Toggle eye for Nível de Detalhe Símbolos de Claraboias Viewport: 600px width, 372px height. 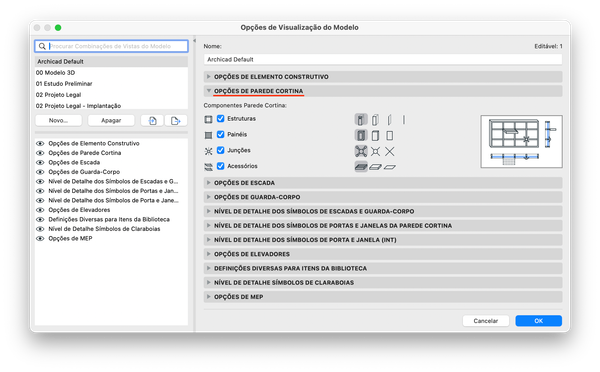click(x=40, y=229)
